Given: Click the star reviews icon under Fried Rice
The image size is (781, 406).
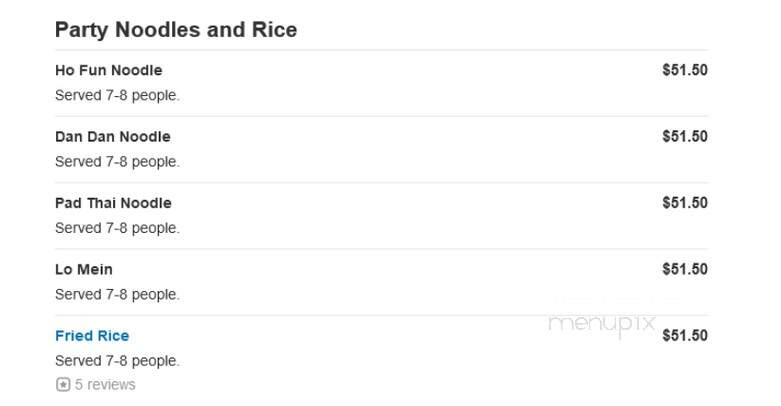Looking at the screenshot, I should [63, 385].
